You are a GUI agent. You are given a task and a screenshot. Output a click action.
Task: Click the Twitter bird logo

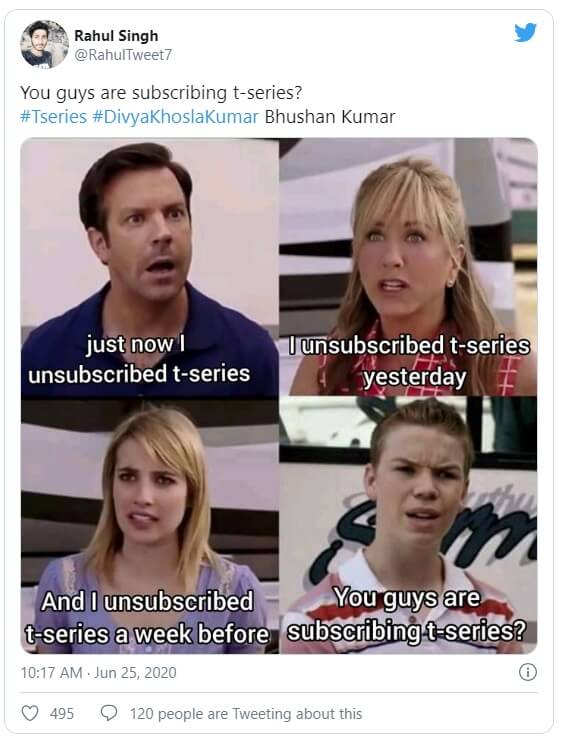[525, 32]
